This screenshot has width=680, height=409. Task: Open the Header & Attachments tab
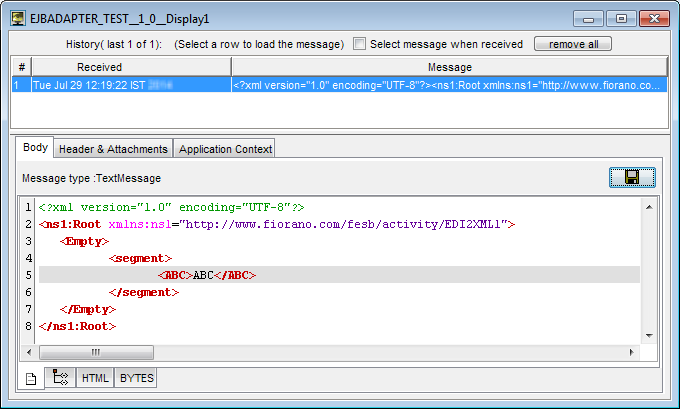113,149
